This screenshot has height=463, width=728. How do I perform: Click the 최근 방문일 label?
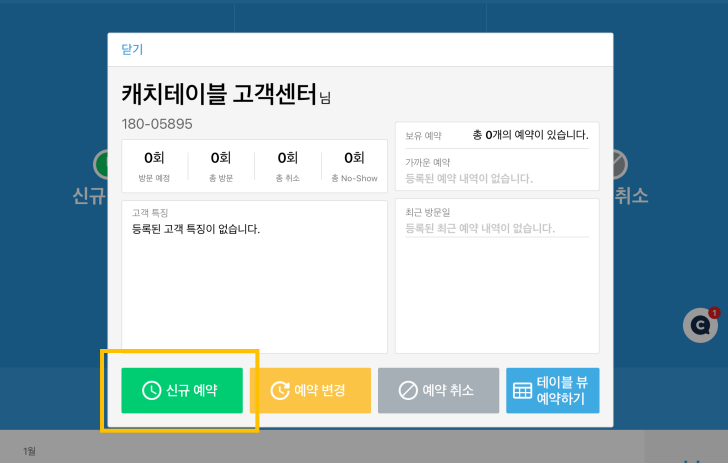428,212
